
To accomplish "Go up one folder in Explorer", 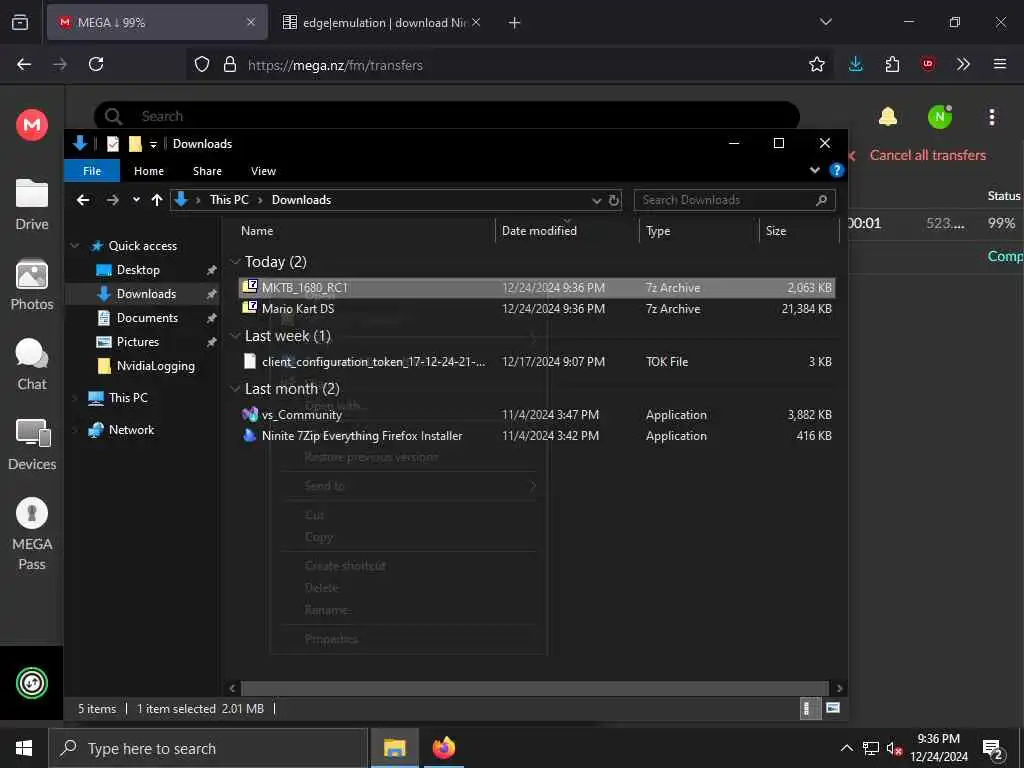I will point(157,200).
